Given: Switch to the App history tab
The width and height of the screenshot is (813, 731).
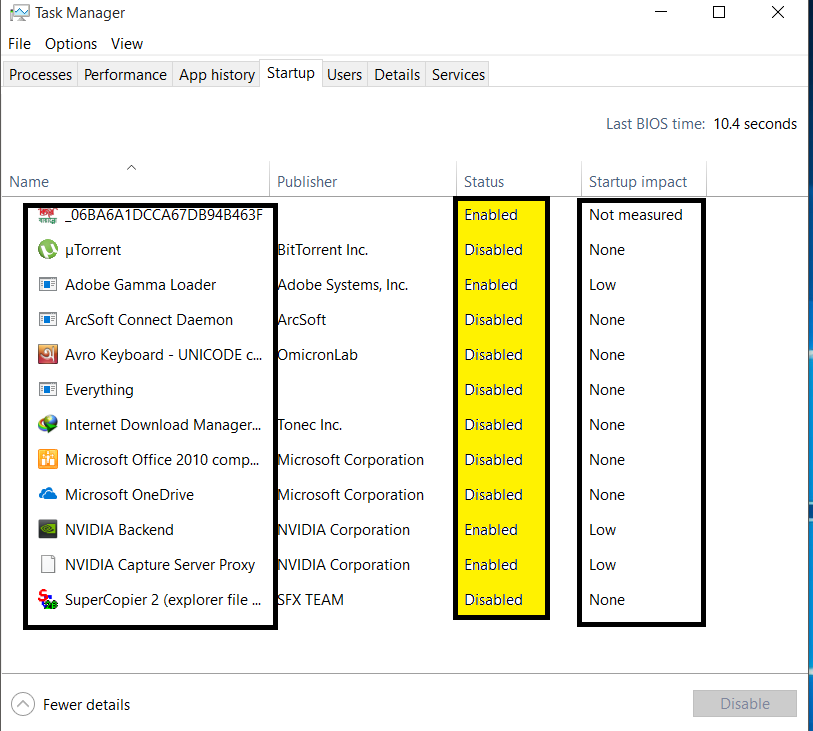Looking at the screenshot, I should 217,75.
